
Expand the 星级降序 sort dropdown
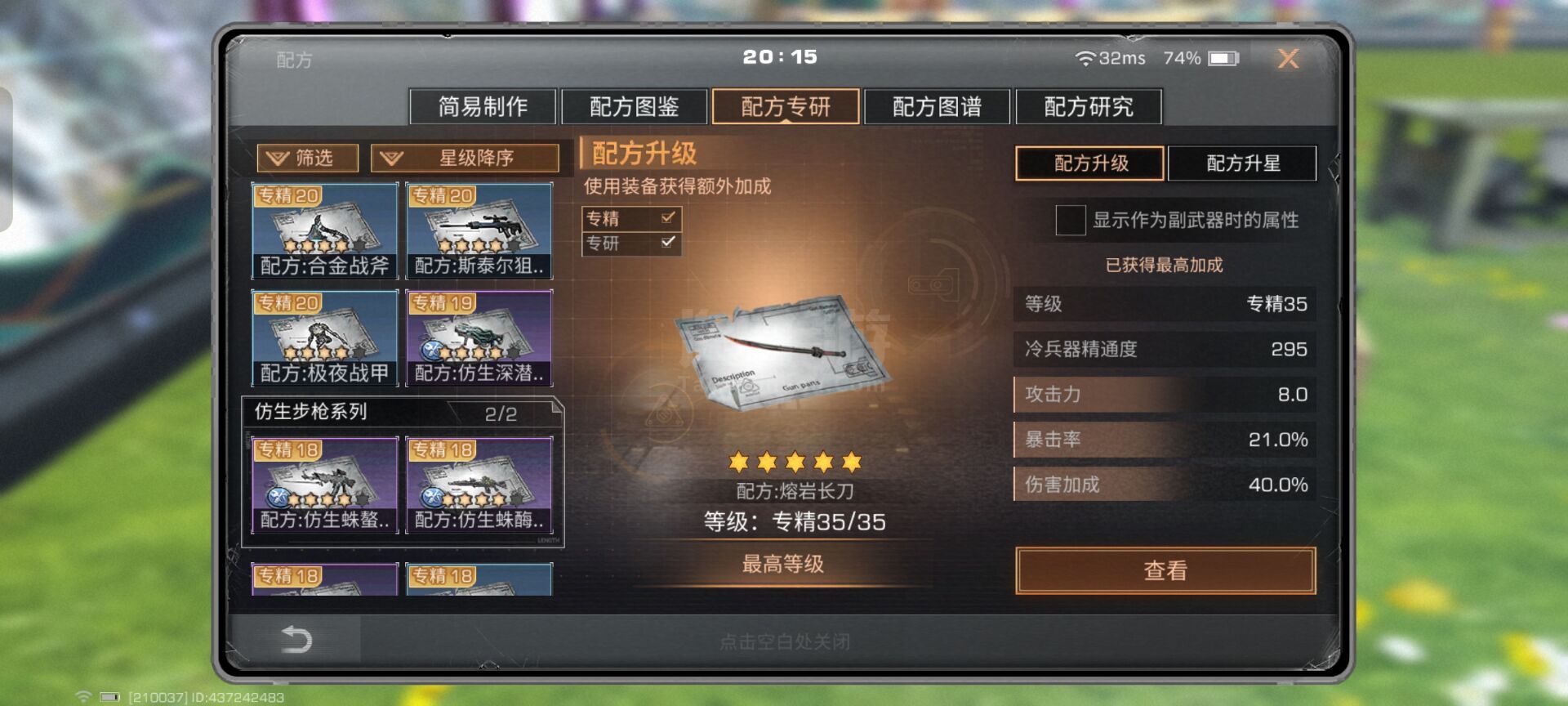[x=465, y=158]
